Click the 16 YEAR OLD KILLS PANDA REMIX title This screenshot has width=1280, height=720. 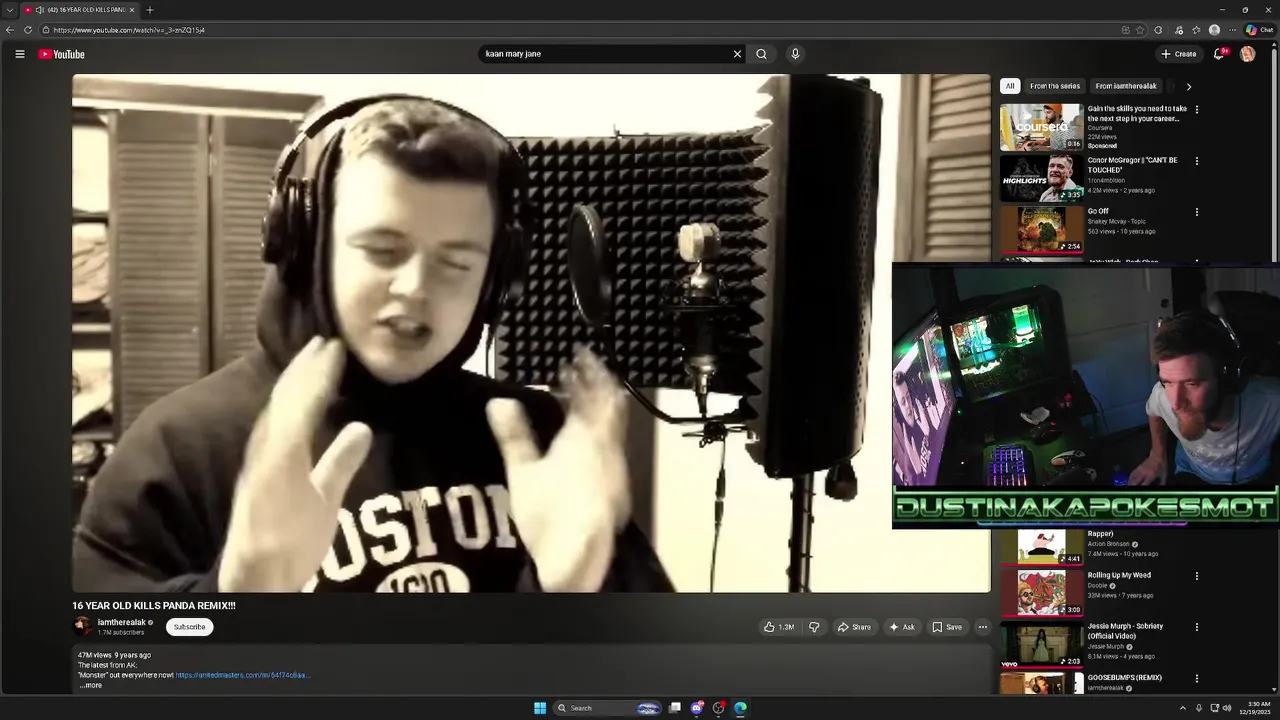coord(154,605)
